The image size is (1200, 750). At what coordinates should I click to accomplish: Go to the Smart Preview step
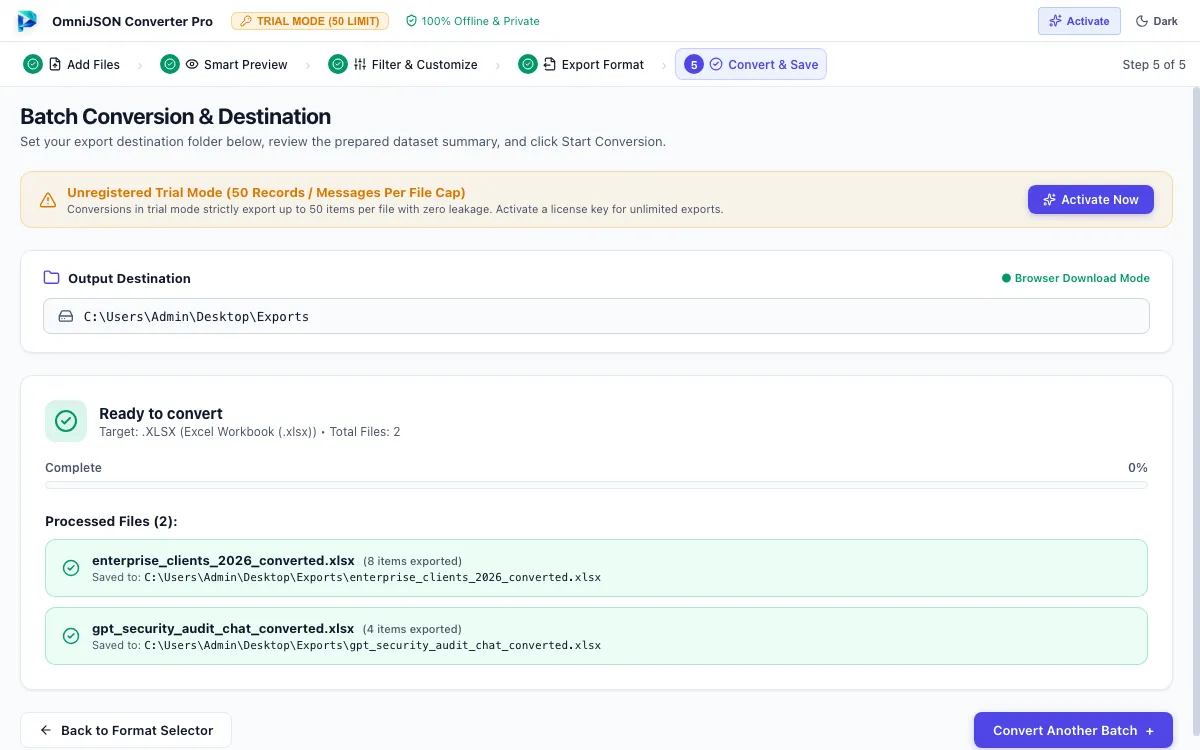[224, 64]
